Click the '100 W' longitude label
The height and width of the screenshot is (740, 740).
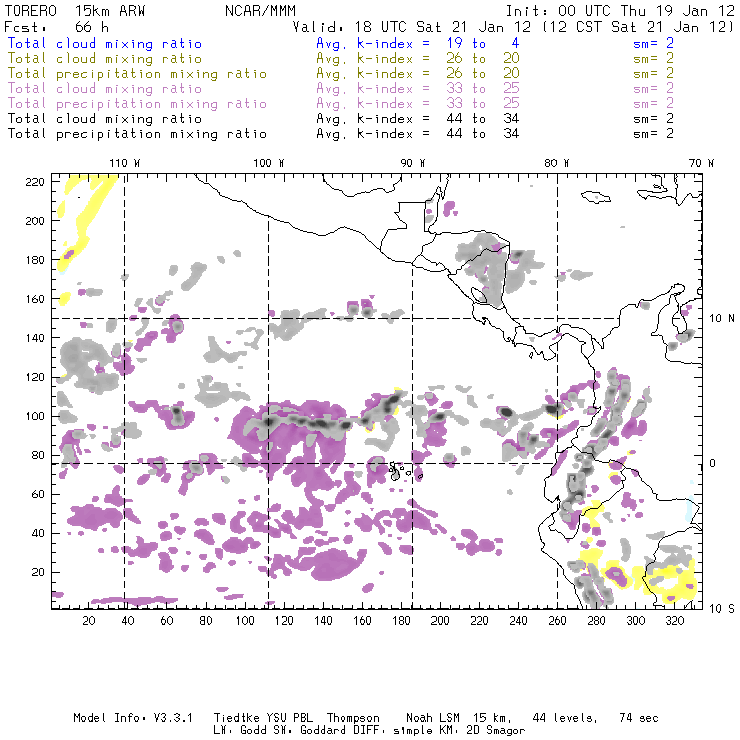coord(269,163)
